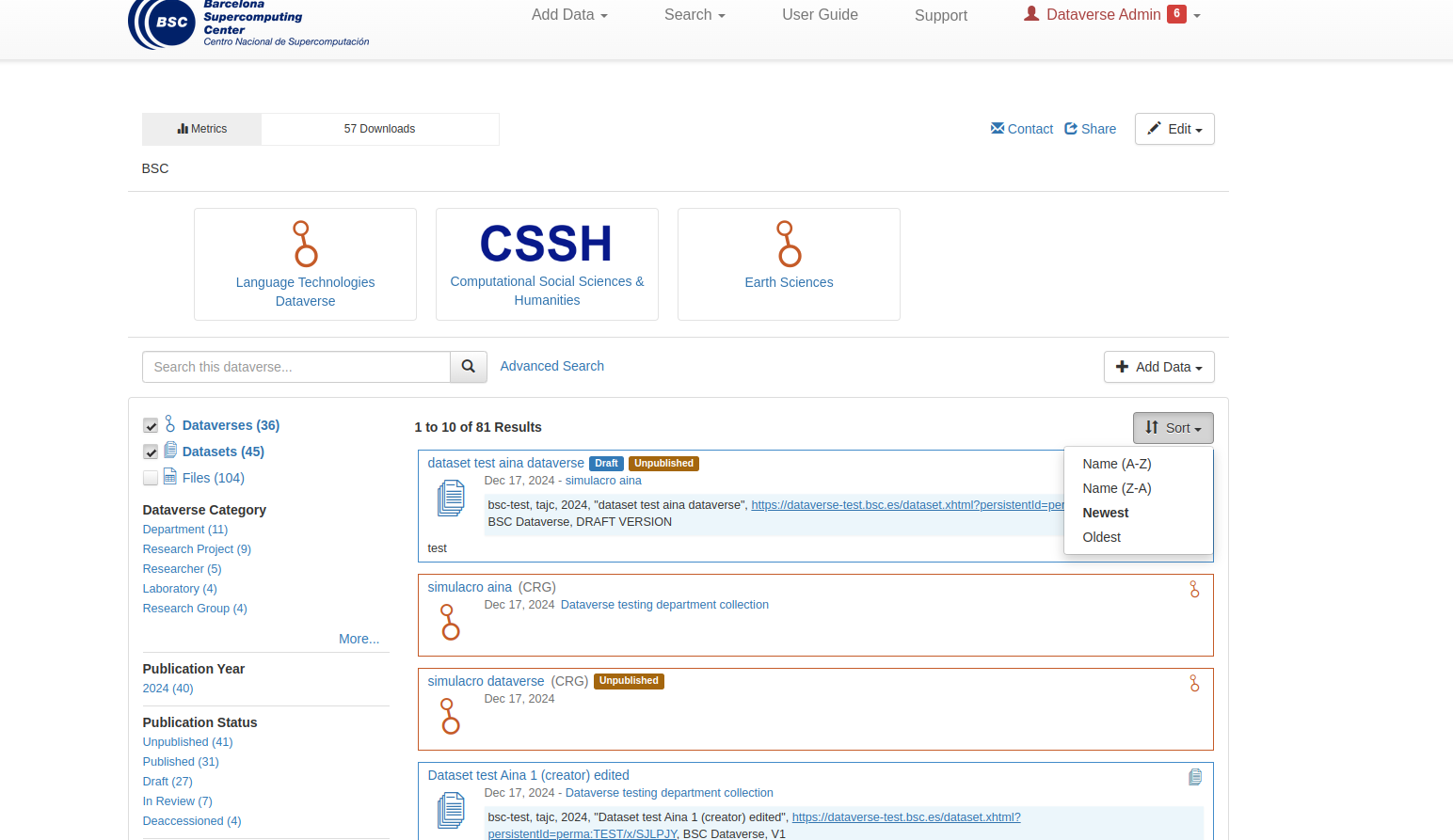Open the Advanced Search link
The height and width of the screenshot is (840, 1453).
[551, 366]
